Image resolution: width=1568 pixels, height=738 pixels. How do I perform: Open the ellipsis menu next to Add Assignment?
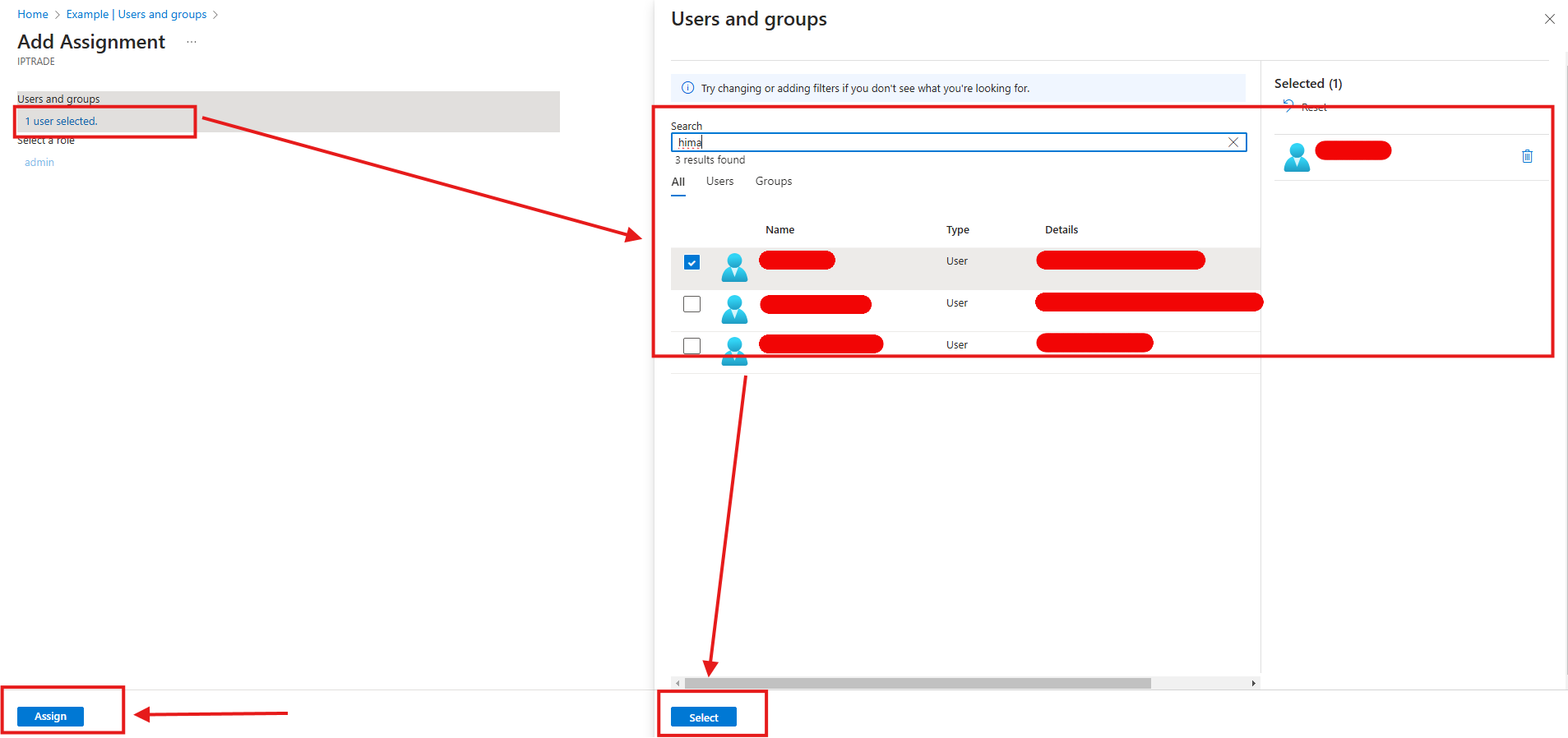click(x=192, y=42)
